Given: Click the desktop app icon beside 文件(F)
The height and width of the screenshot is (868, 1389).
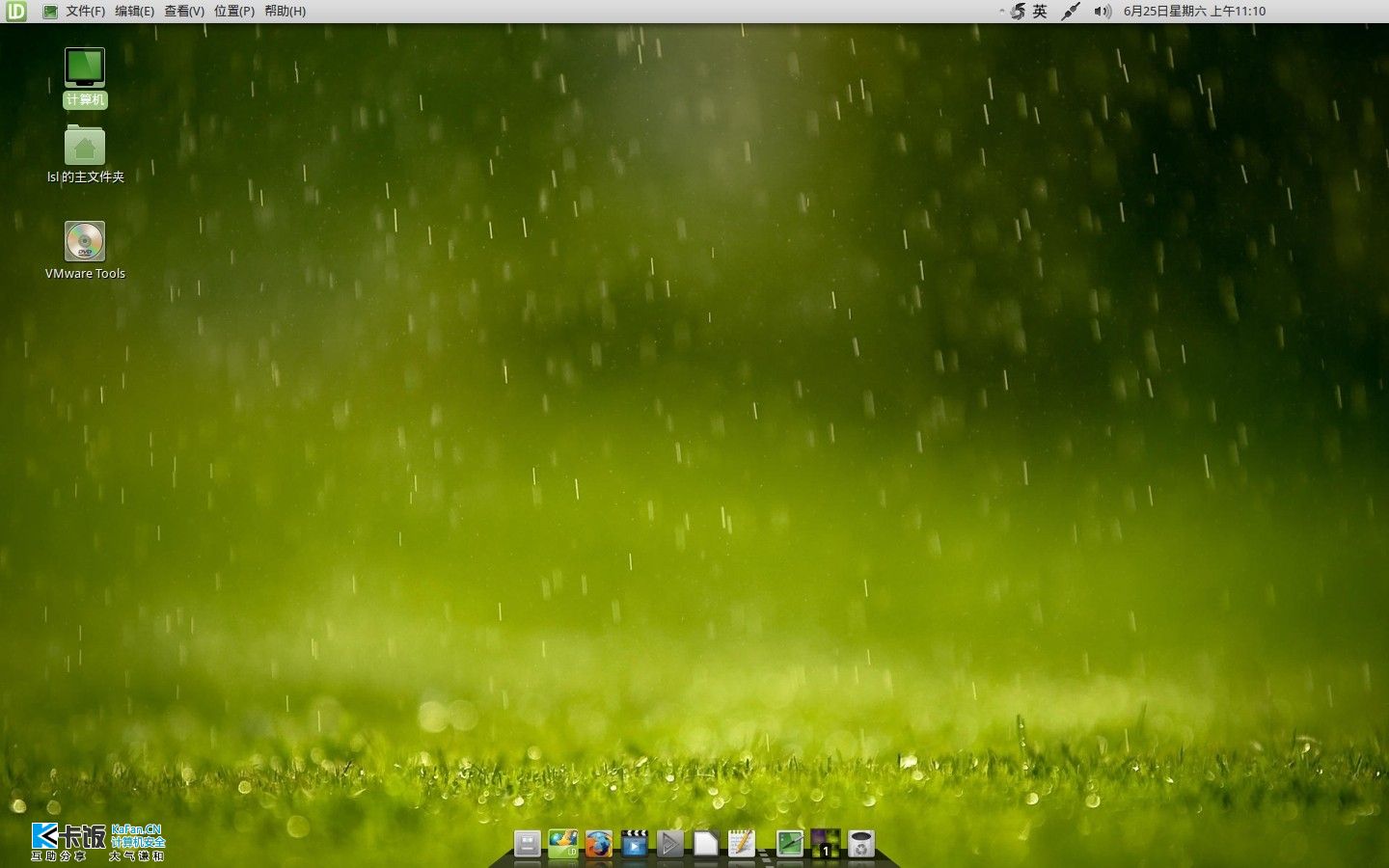Looking at the screenshot, I should tap(50, 12).
